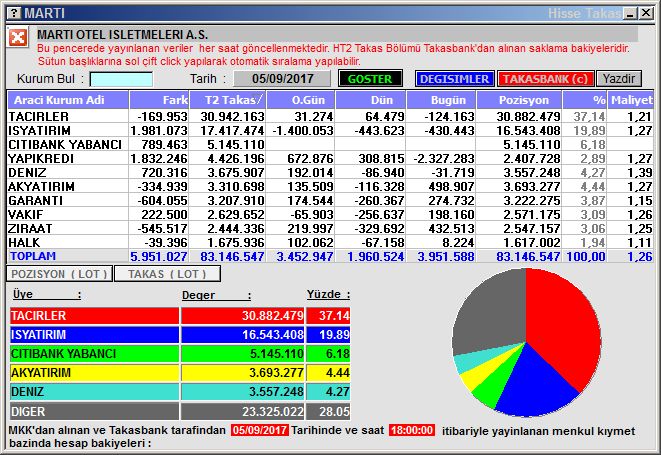Select DENIZ row in table
This screenshot has width=661, height=455.
[330, 172]
